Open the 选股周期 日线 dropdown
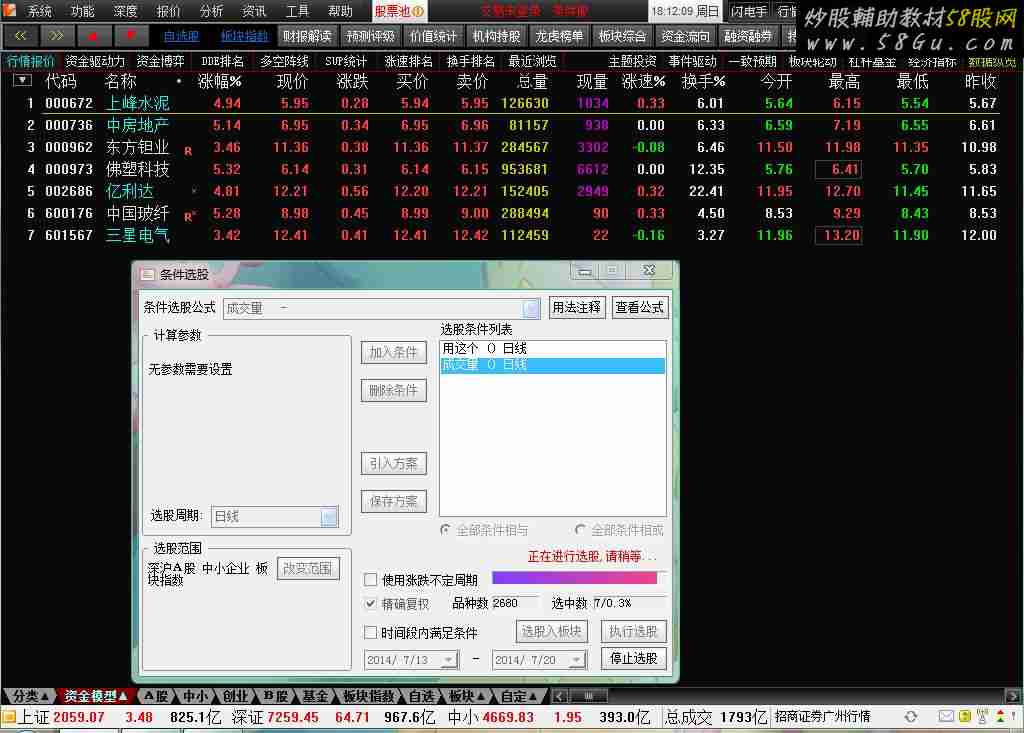This screenshot has height=733, width=1024. click(x=330, y=517)
